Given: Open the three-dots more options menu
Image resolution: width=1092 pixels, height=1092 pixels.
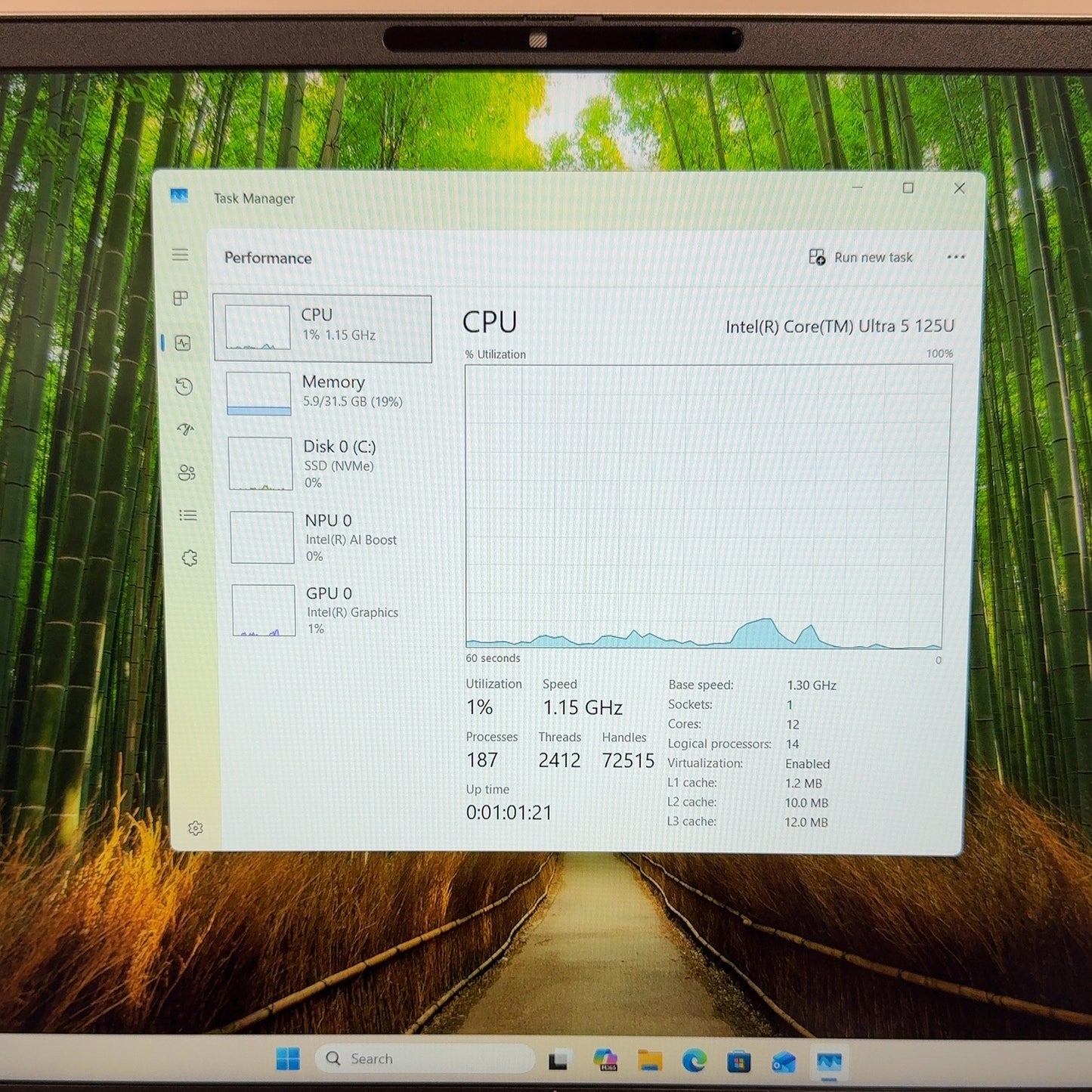Looking at the screenshot, I should click(x=956, y=257).
